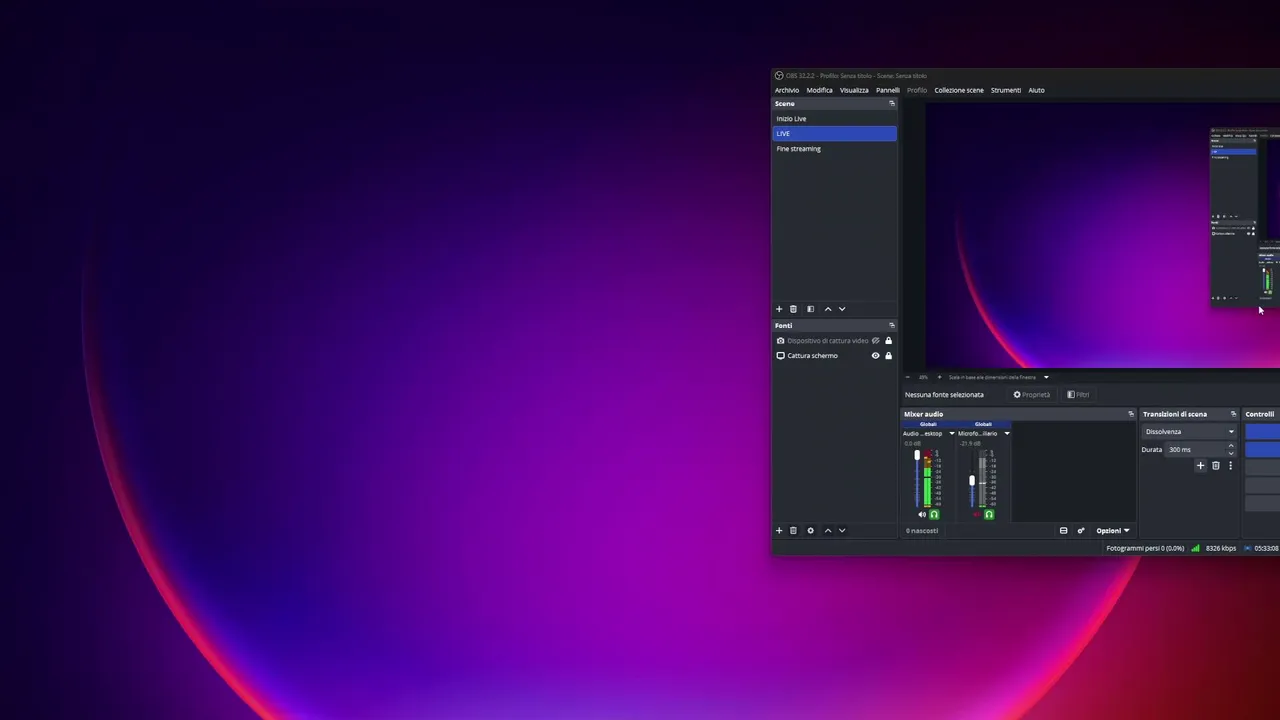This screenshot has width=1280, height=720.
Task: Toggle visibility of Dispositivo di cattura video
Action: pyautogui.click(x=875, y=341)
